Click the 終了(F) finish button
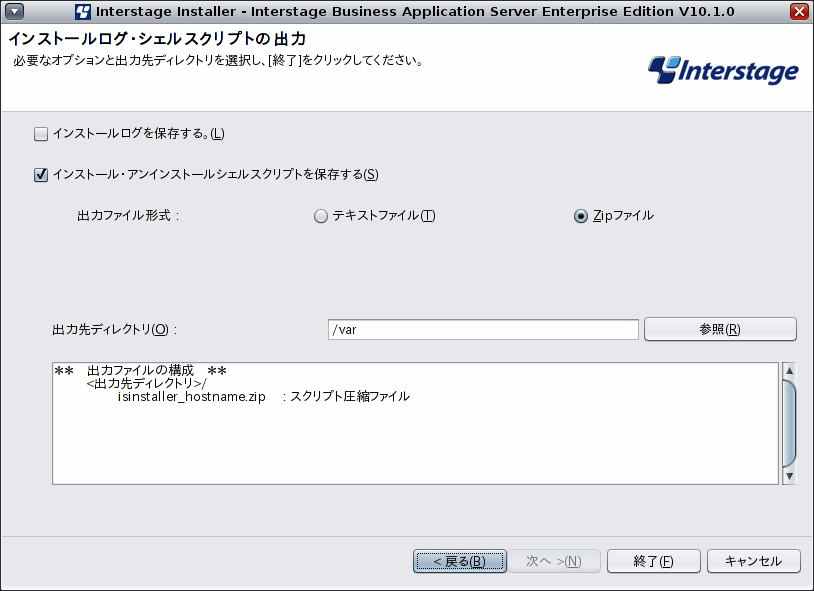814x591 pixels. (654, 561)
